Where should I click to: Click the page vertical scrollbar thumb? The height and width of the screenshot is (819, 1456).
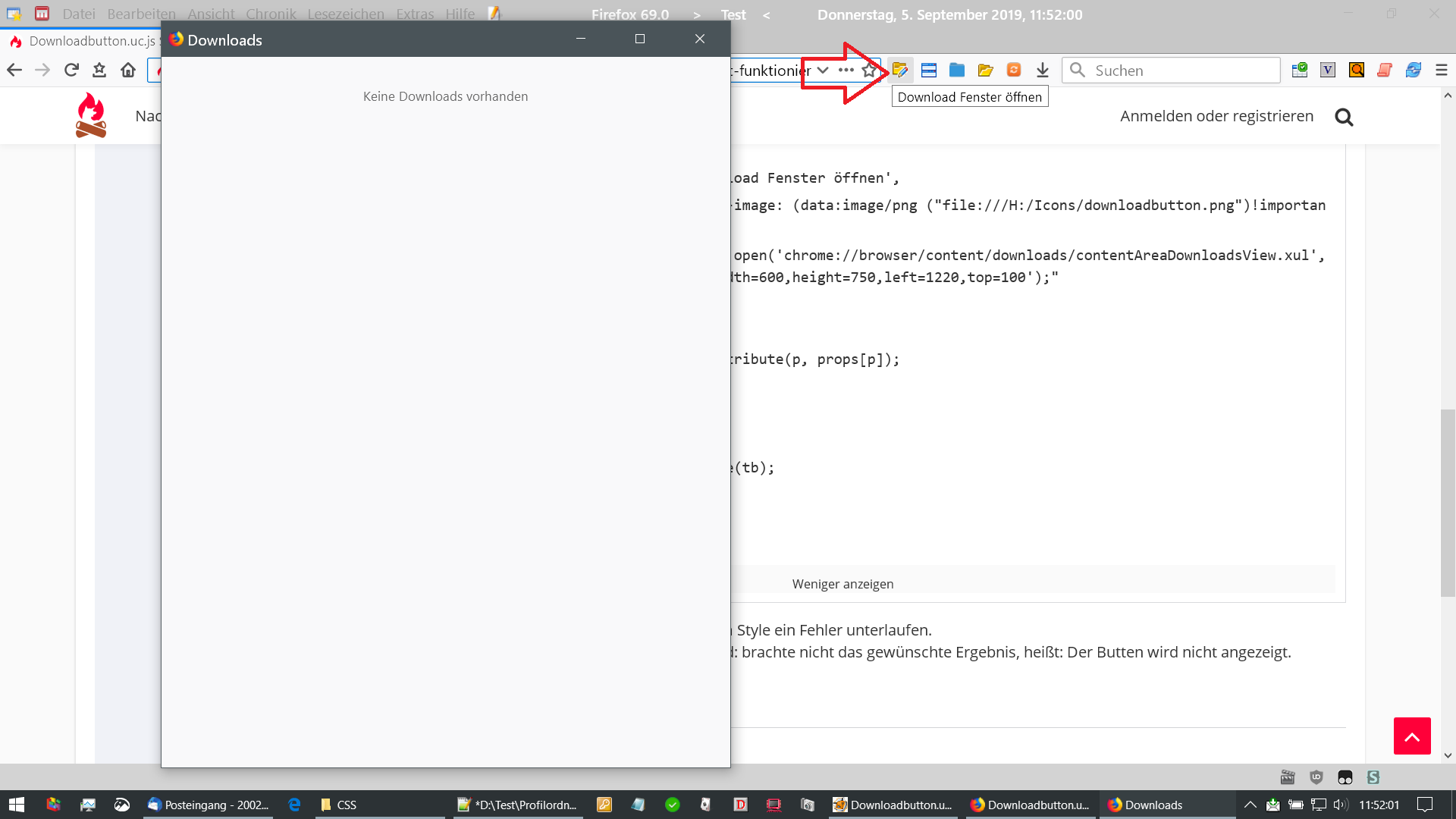click(x=1448, y=502)
